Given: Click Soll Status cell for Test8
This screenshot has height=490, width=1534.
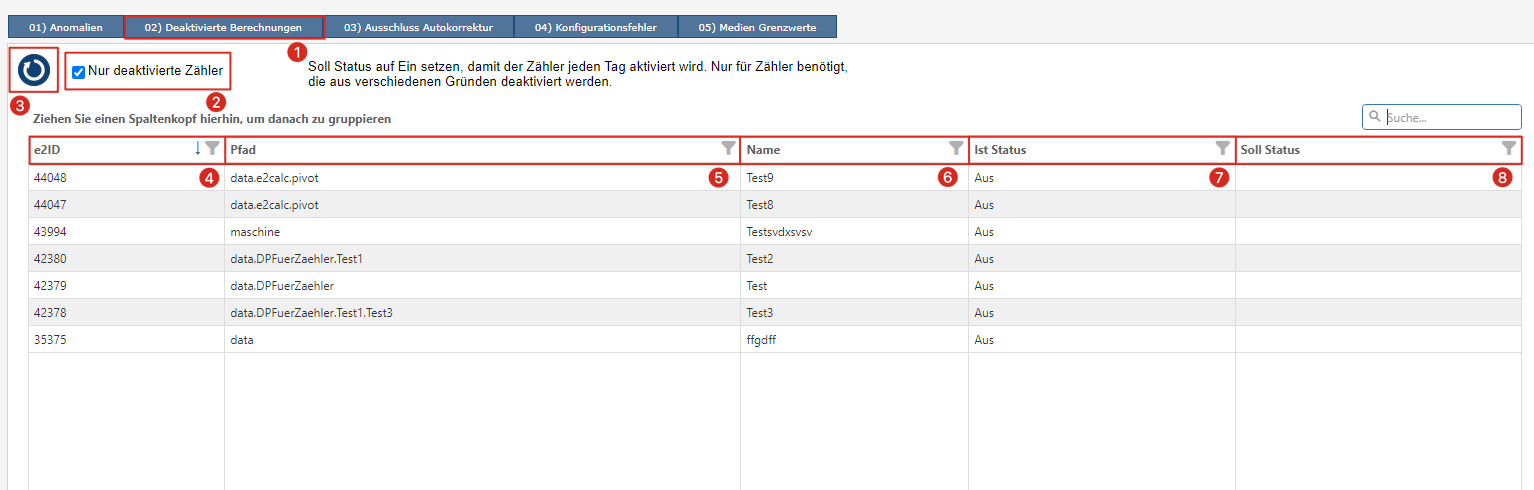Looking at the screenshot, I should [x=1379, y=204].
